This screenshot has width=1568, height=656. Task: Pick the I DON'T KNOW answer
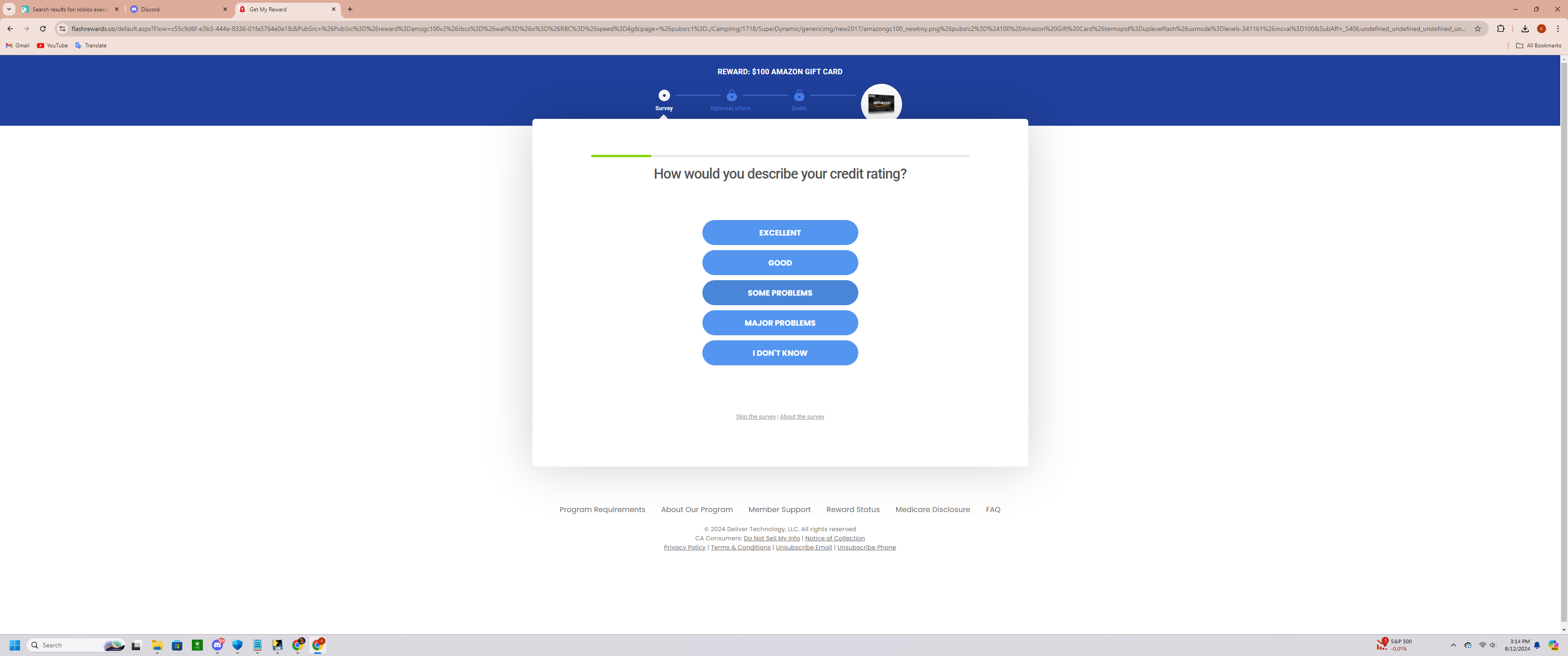(780, 353)
